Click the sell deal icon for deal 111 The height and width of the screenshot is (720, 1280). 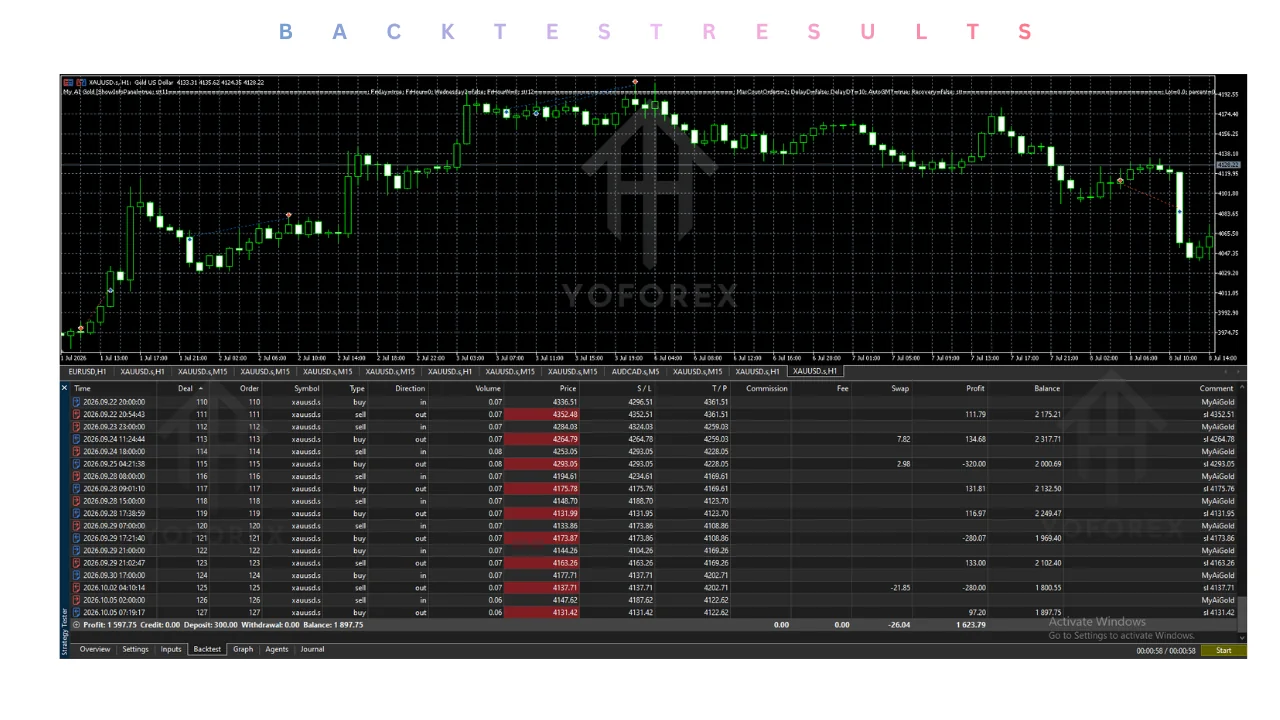(x=77, y=414)
